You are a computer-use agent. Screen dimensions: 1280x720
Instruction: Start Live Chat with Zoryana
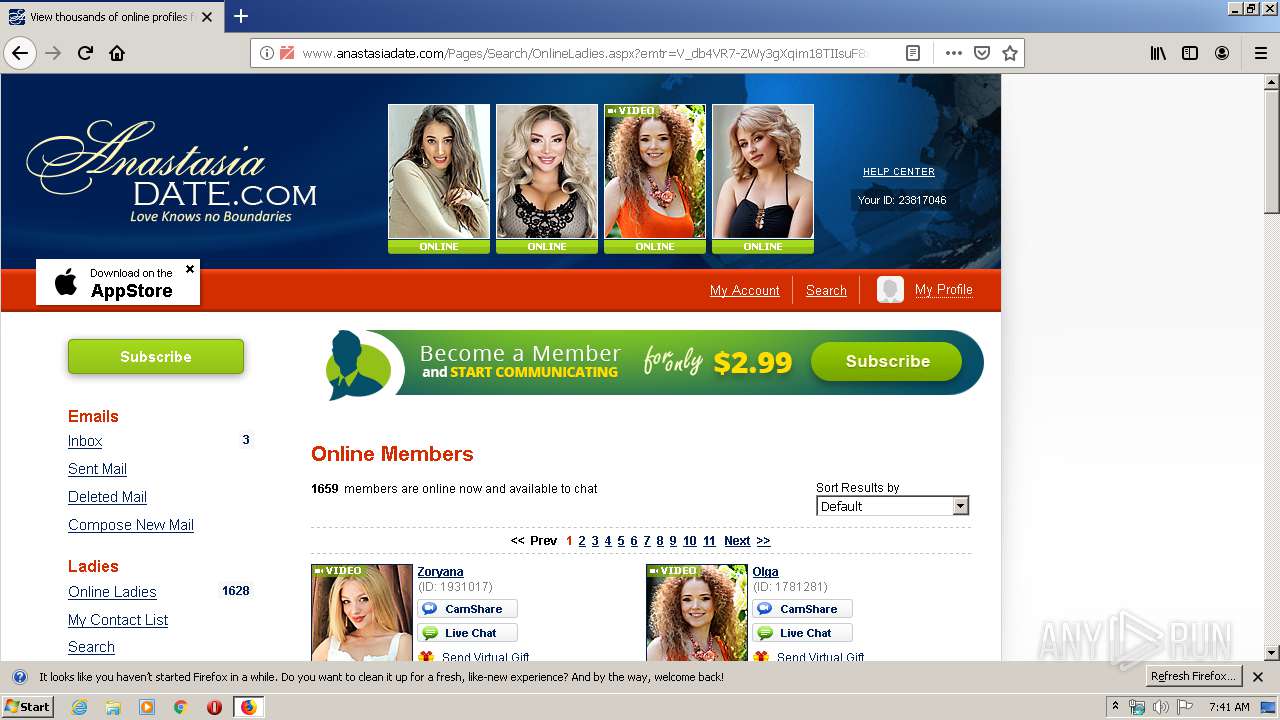click(x=467, y=633)
